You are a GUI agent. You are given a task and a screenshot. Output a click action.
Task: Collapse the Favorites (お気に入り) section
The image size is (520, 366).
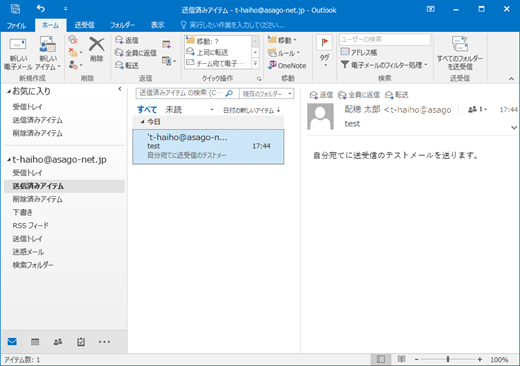pyautogui.click(x=9, y=91)
